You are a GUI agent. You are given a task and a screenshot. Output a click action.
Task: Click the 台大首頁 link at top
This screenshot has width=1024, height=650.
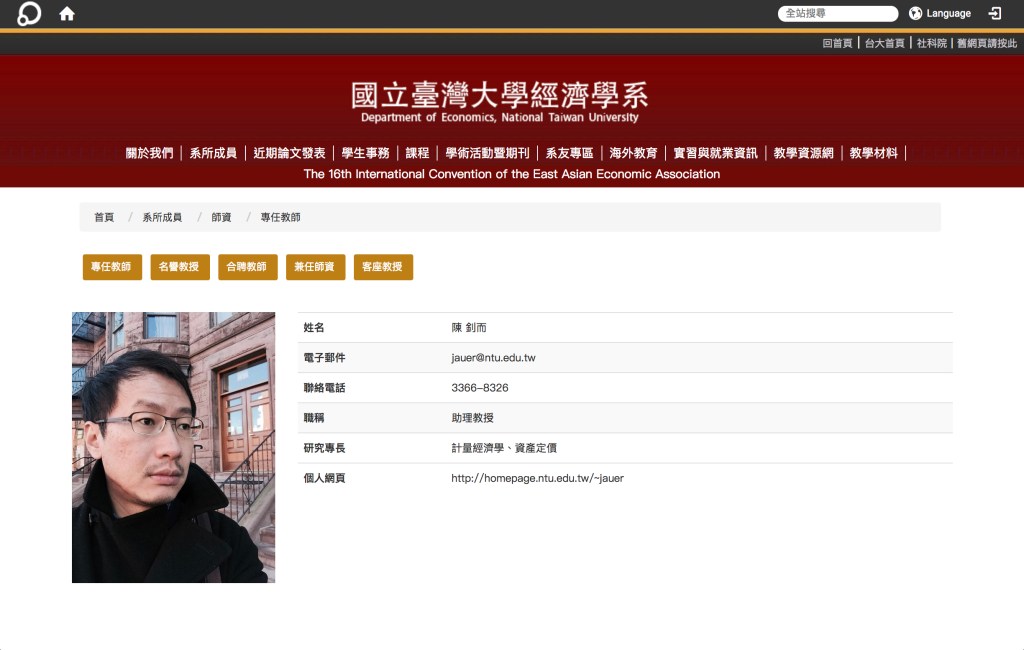point(884,43)
